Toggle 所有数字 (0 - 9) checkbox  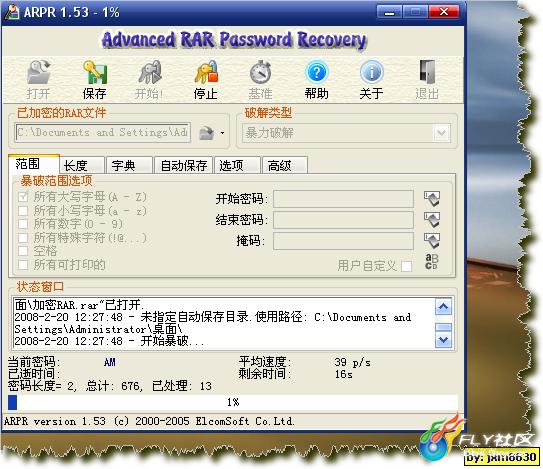[x=23, y=224]
